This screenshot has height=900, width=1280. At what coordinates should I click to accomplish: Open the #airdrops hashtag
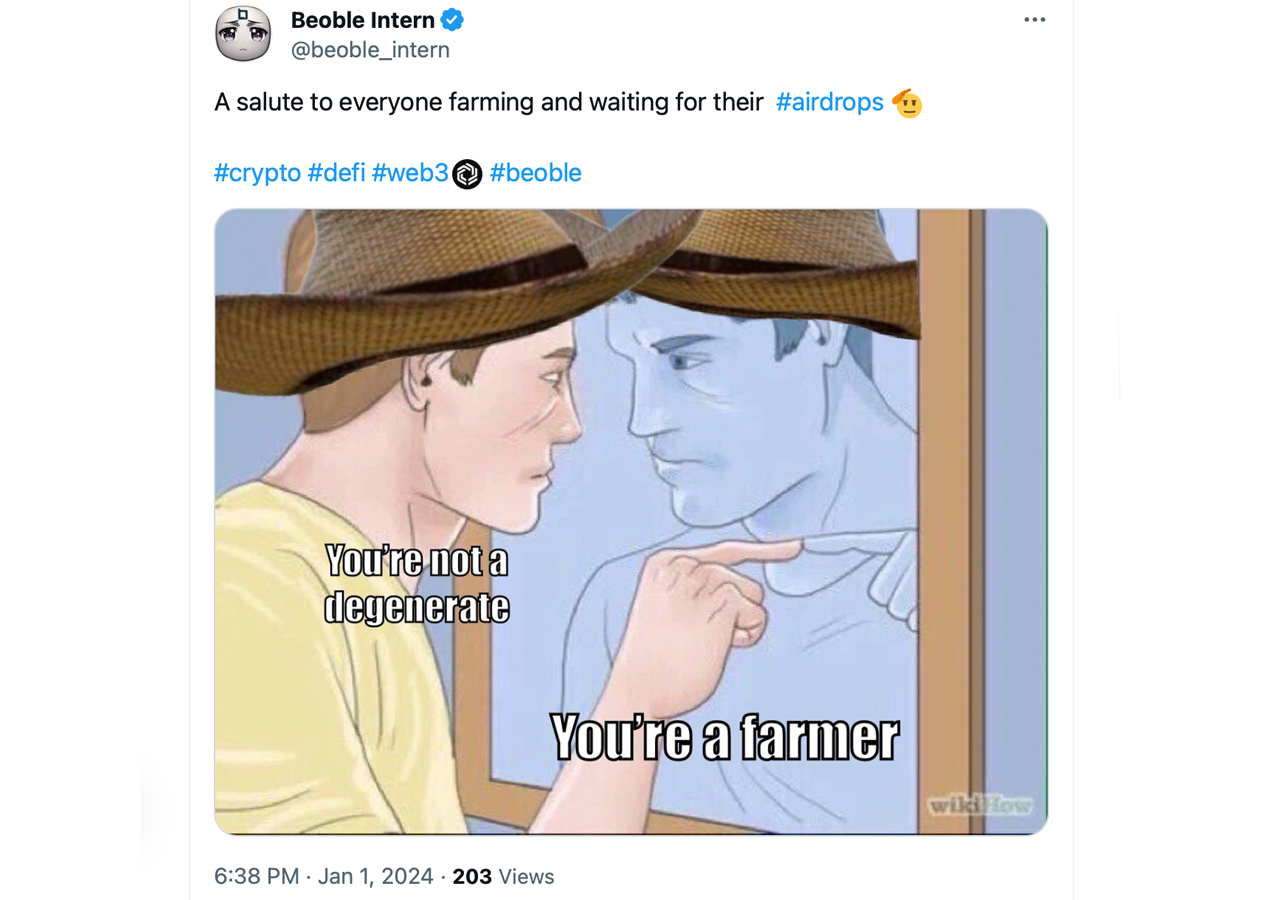pyautogui.click(x=829, y=102)
